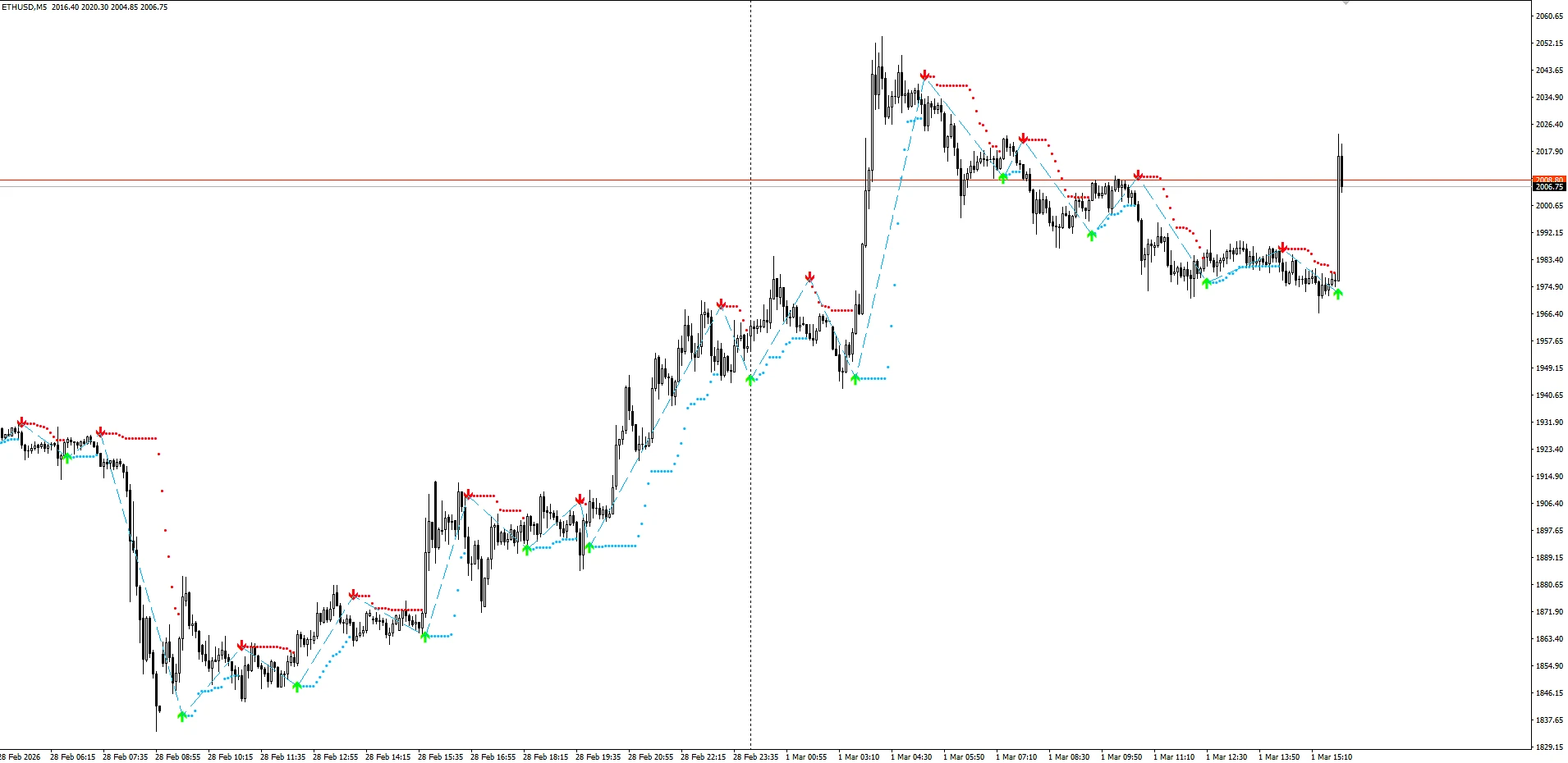Select the red down arrow touching the orange horizontal line

click(1138, 176)
